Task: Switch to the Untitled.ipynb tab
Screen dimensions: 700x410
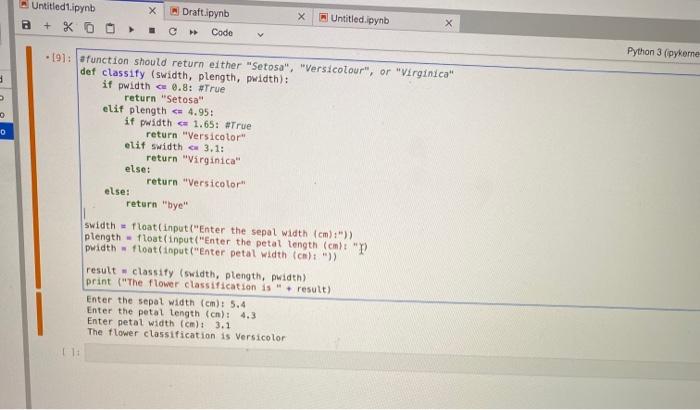Action: pyautogui.click(x=359, y=19)
